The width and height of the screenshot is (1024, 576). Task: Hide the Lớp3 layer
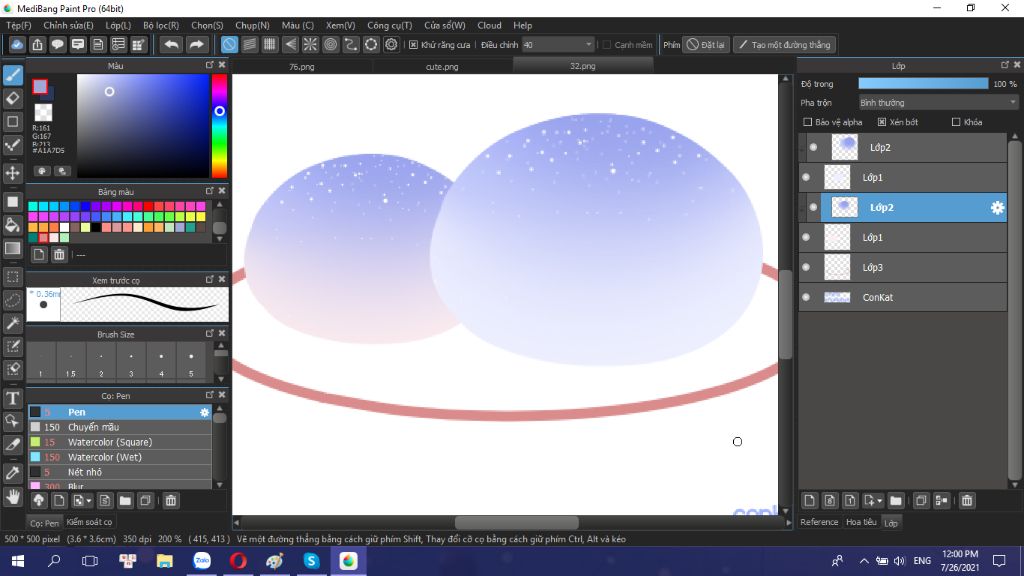[x=806, y=267]
